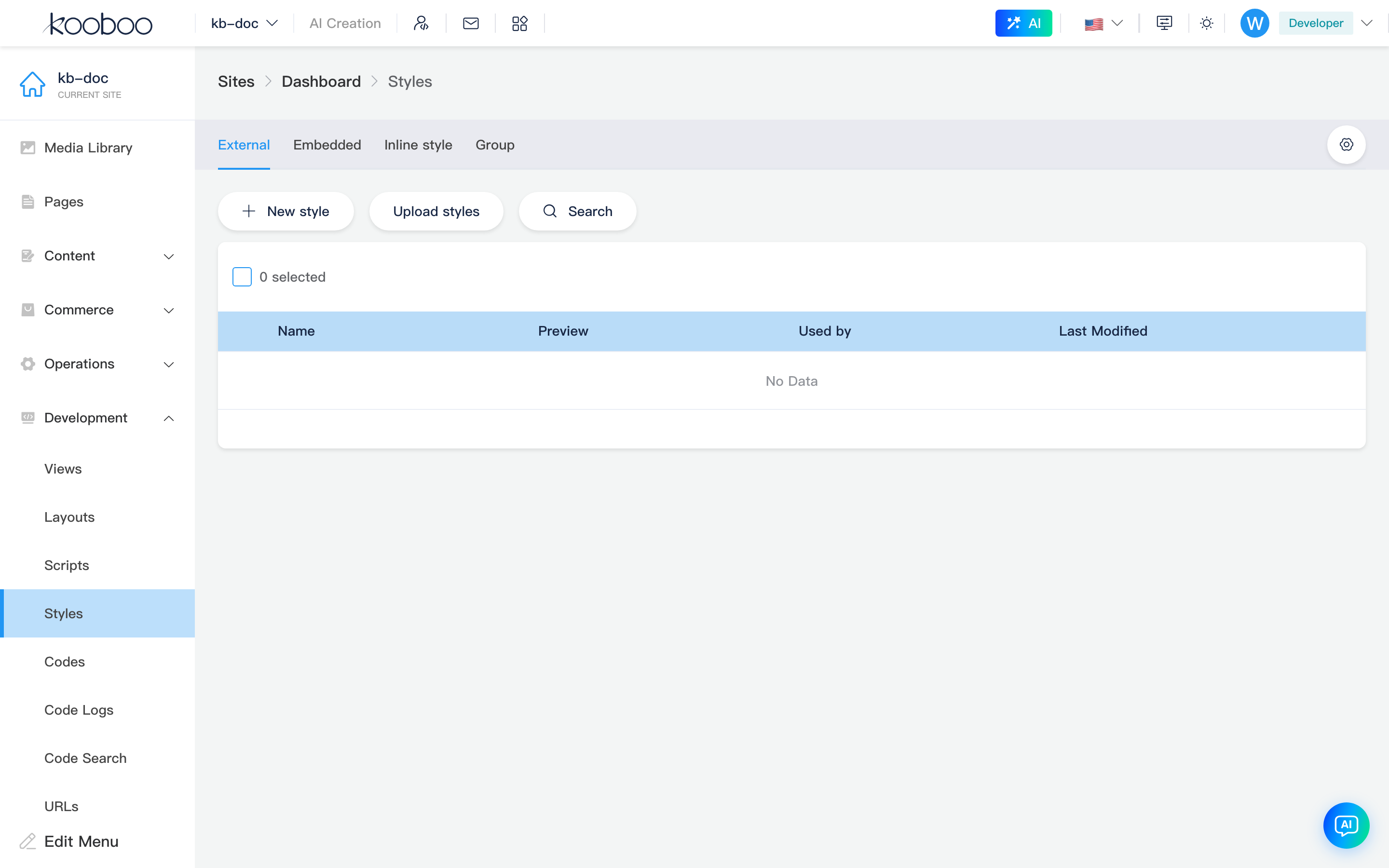Click the Edit Menu pencil icon
The height and width of the screenshot is (868, 1389).
point(27,841)
